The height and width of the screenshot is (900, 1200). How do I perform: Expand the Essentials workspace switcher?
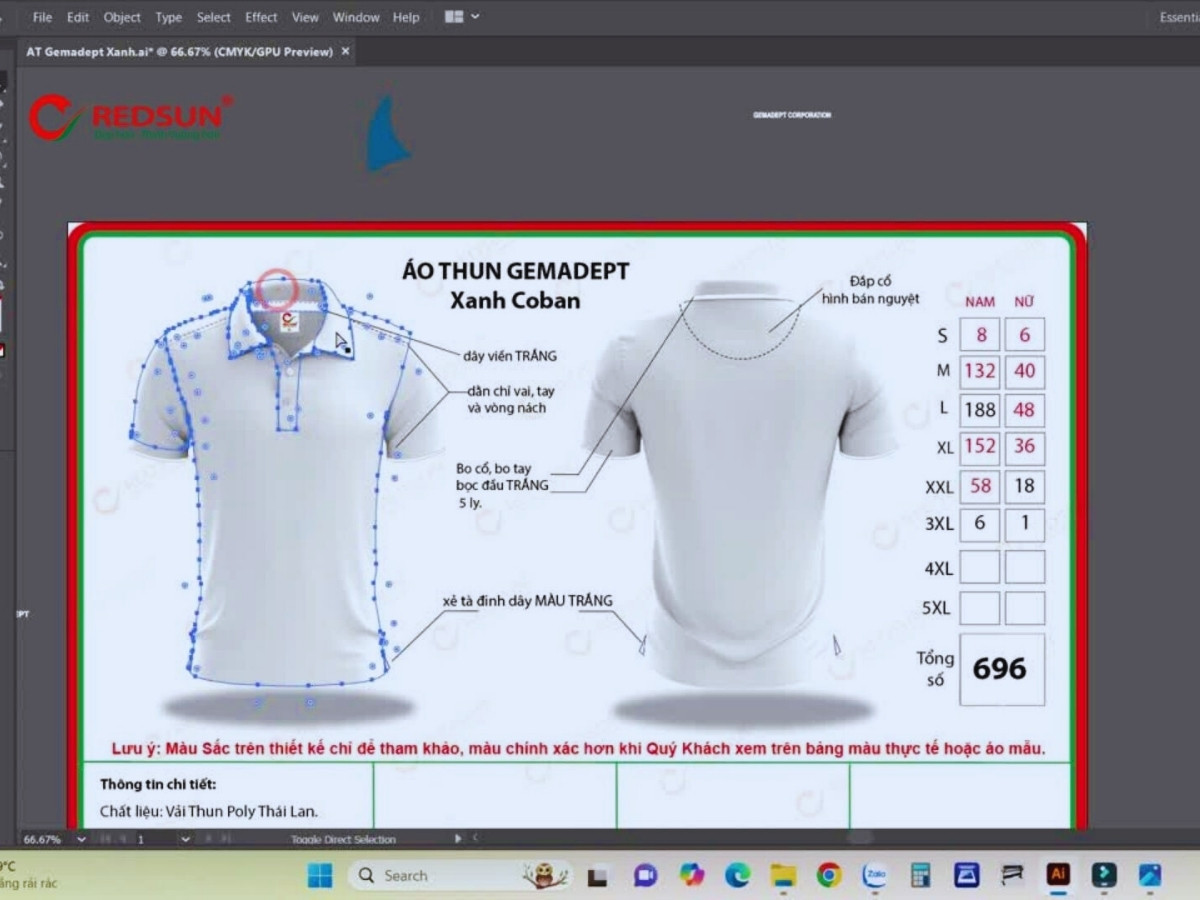click(x=1178, y=17)
